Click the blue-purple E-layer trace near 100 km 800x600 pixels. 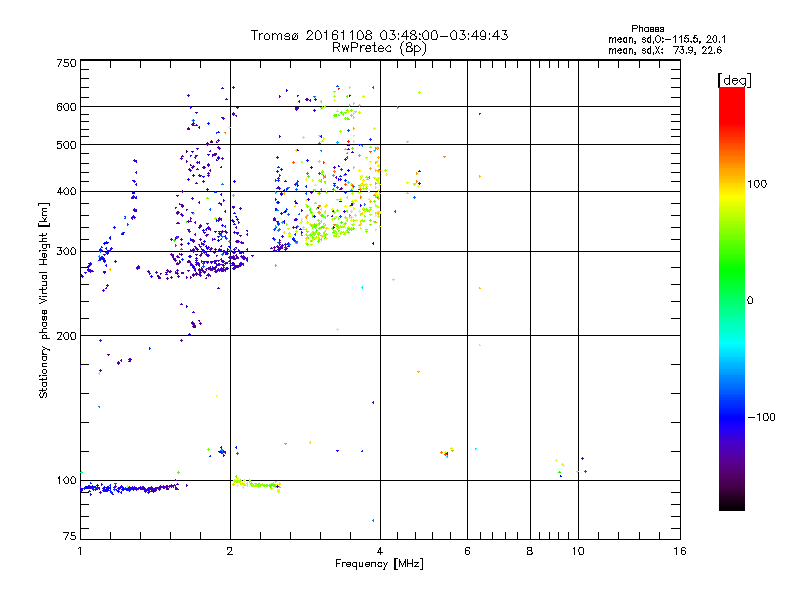[130, 488]
